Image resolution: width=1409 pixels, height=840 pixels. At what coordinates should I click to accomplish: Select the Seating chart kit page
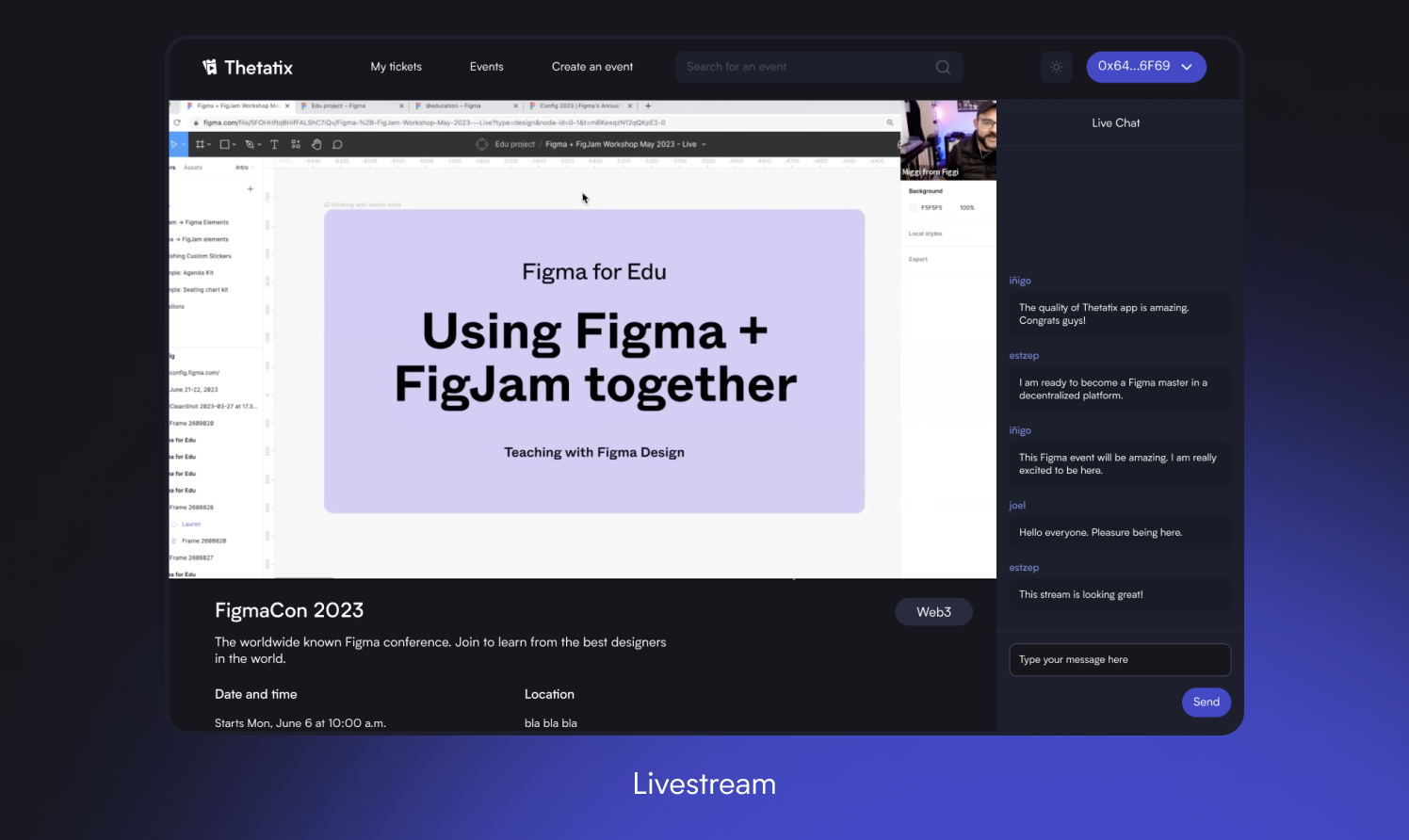click(x=199, y=290)
